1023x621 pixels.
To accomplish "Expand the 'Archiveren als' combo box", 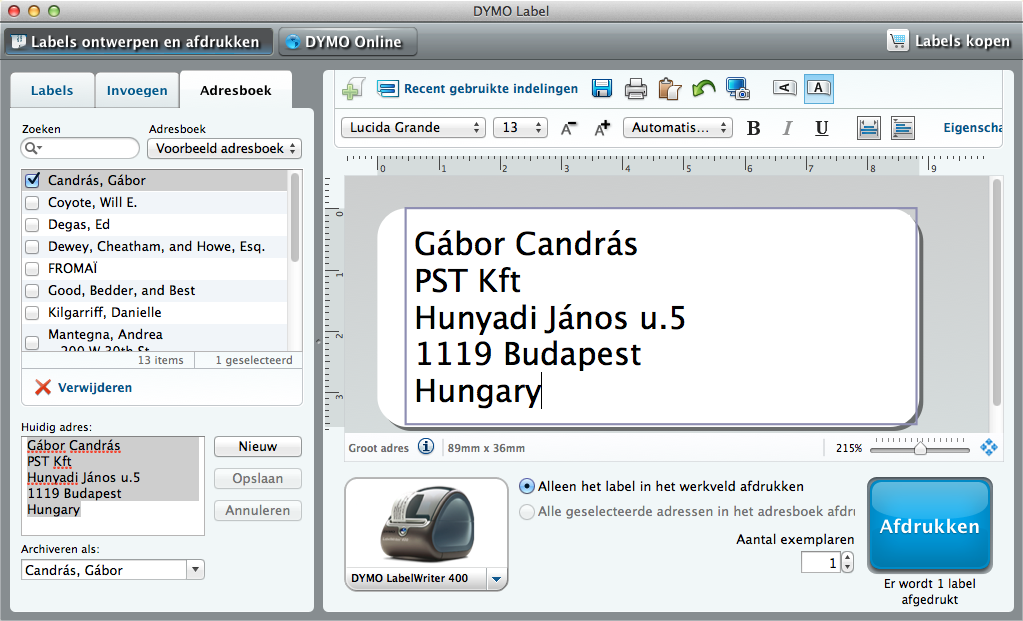I will (x=195, y=570).
